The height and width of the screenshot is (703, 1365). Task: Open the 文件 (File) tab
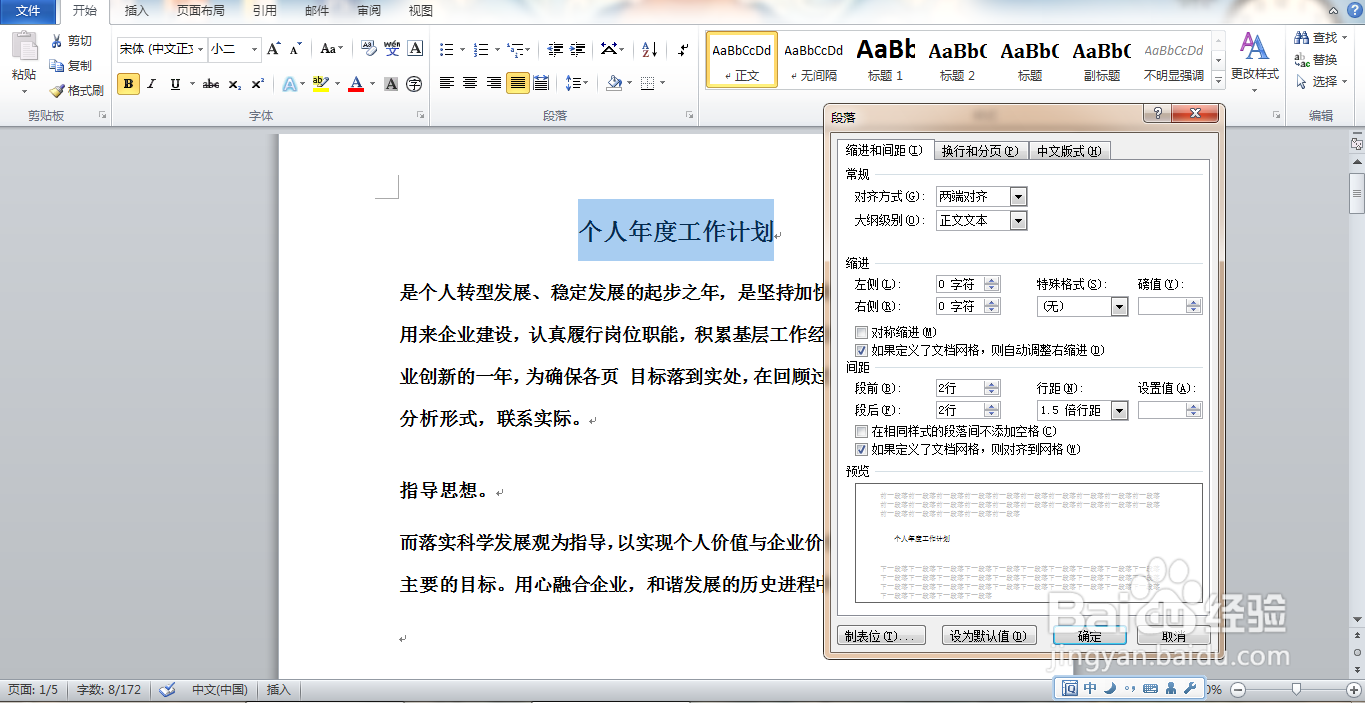tap(29, 11)
